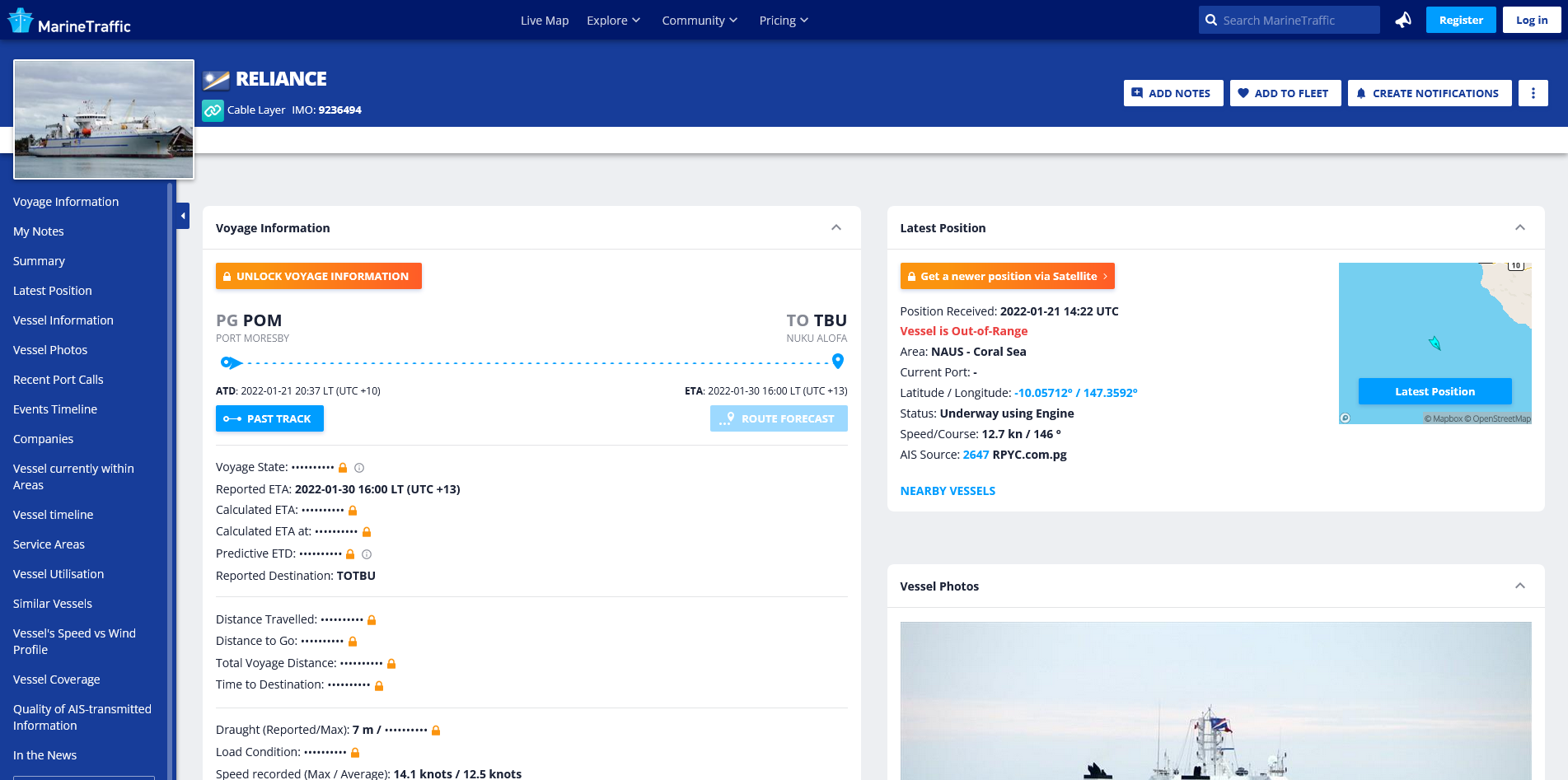Click CREATE NOTIFICATIONS button
Viewport: 1568px width, 780px height.
click(x=1430, y=93)
